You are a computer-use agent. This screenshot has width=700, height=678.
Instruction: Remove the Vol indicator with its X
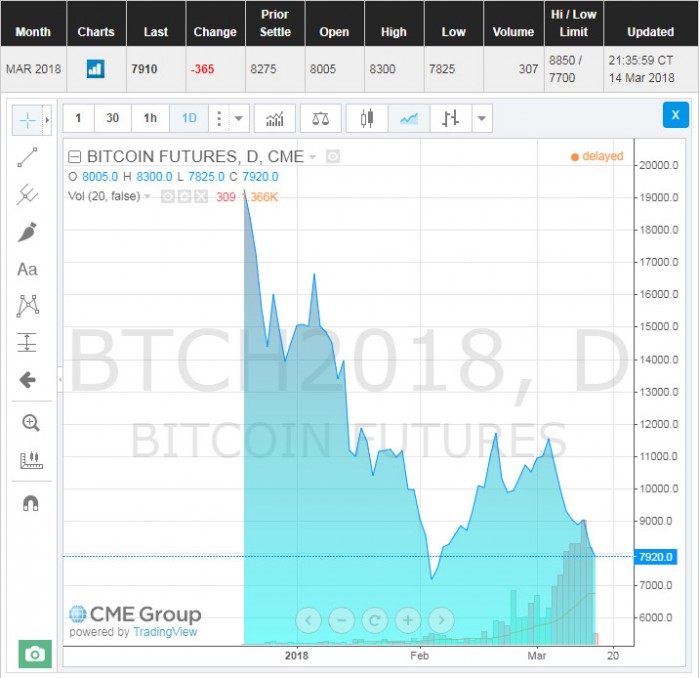[201, 196]
